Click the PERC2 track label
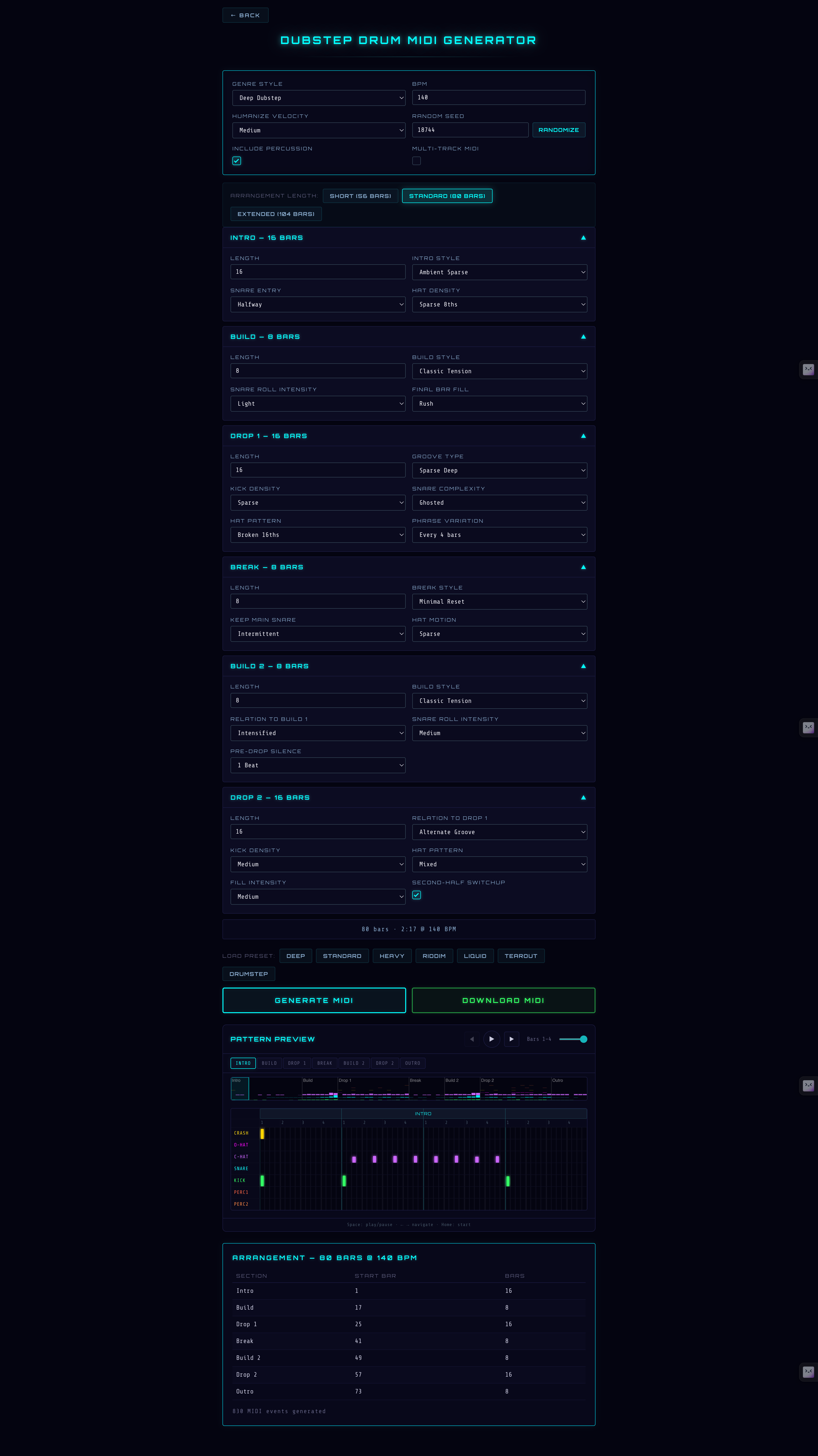The height and width of the screenshot is (1456, 818). [241, 1204]
